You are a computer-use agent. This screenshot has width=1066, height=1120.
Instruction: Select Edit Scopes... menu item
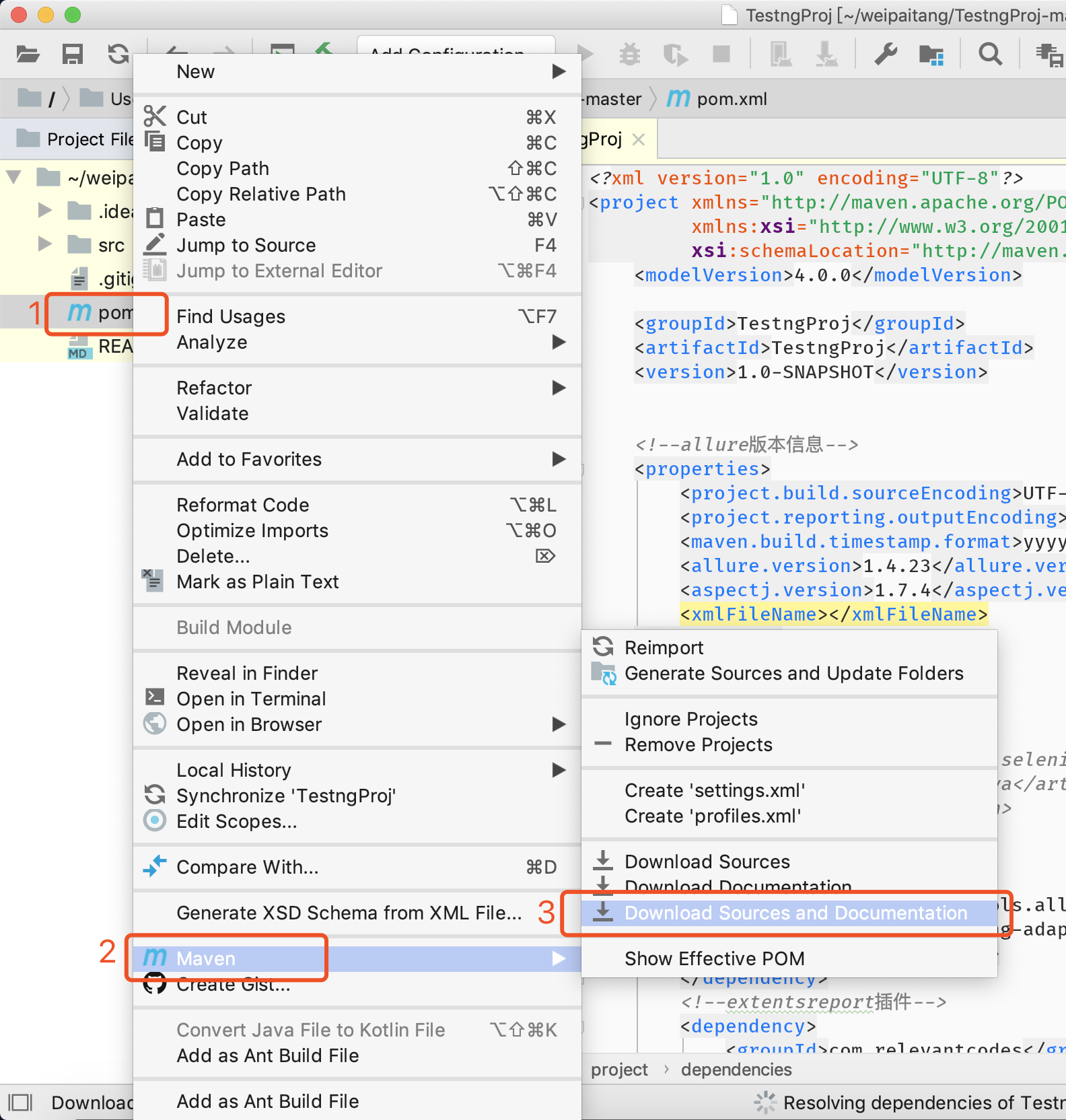point(357,821)
